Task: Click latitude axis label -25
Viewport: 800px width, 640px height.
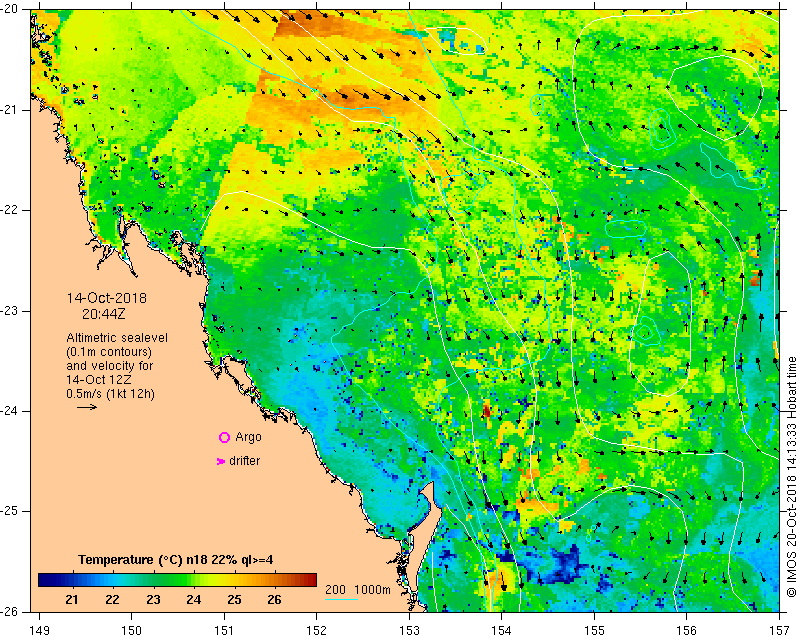Action: [x=11, y=511]
